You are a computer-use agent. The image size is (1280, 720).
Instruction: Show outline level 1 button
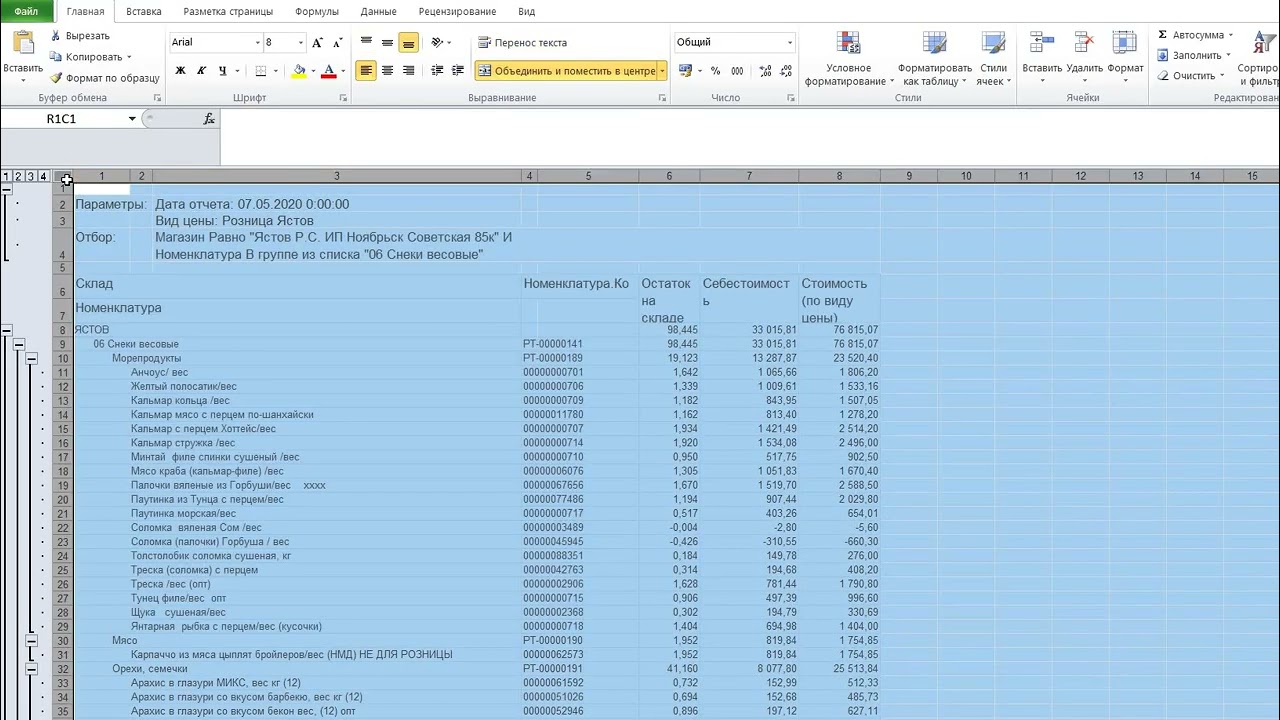(6, 177)
